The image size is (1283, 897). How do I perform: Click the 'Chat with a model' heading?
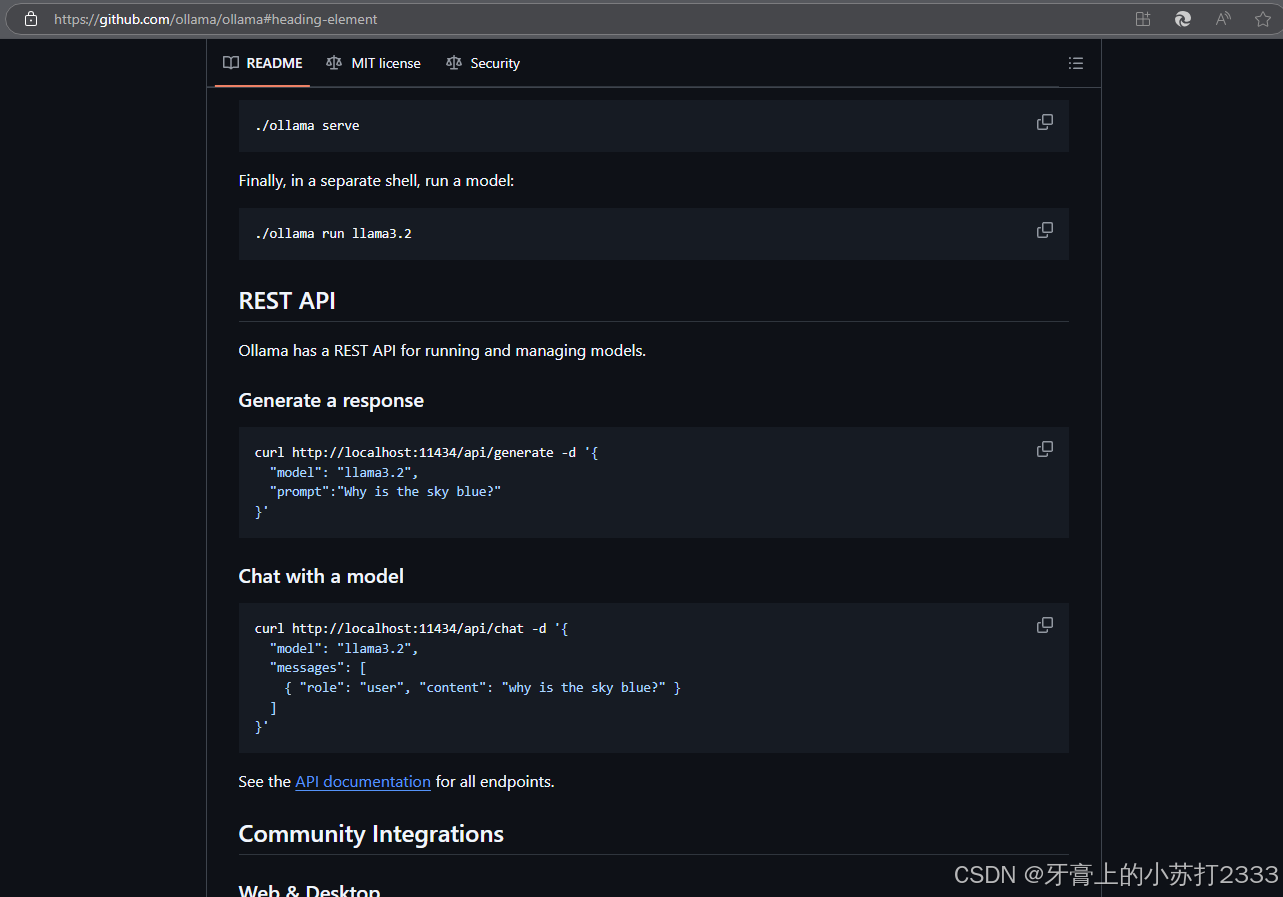[x=321, y=576]
